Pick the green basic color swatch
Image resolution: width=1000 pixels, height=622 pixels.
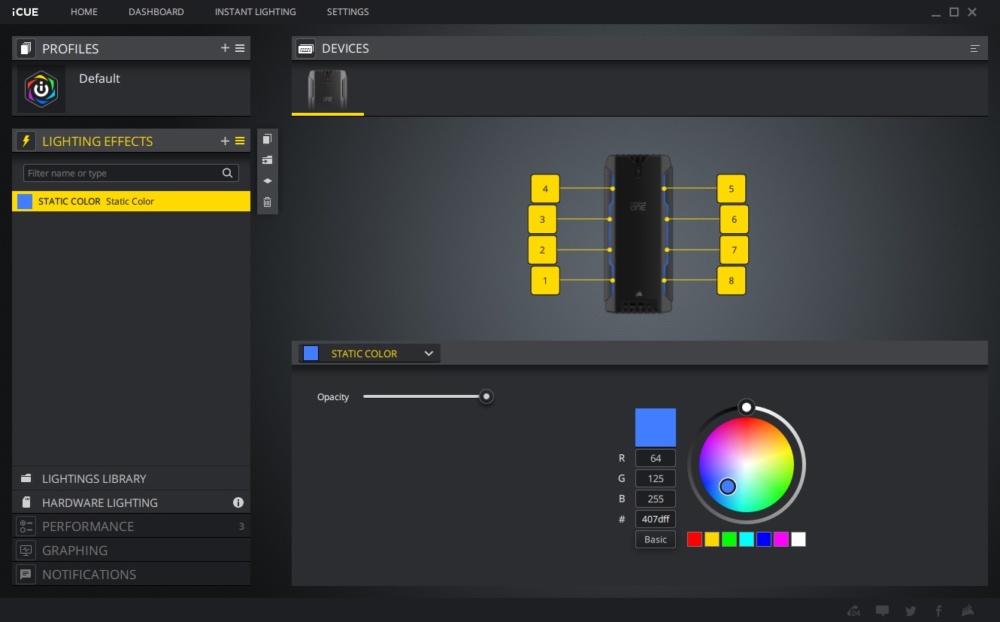tap(729, 540)
